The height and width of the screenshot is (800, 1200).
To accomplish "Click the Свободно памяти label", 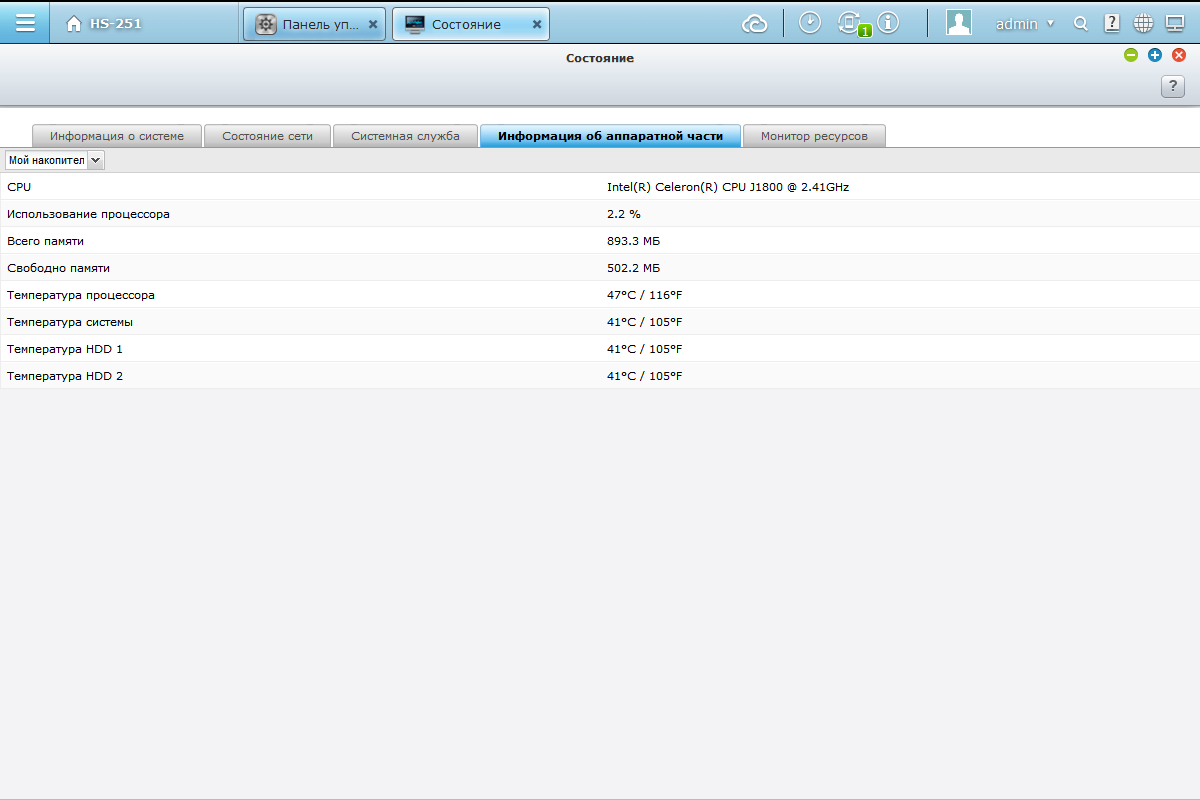I will [58, 268].
